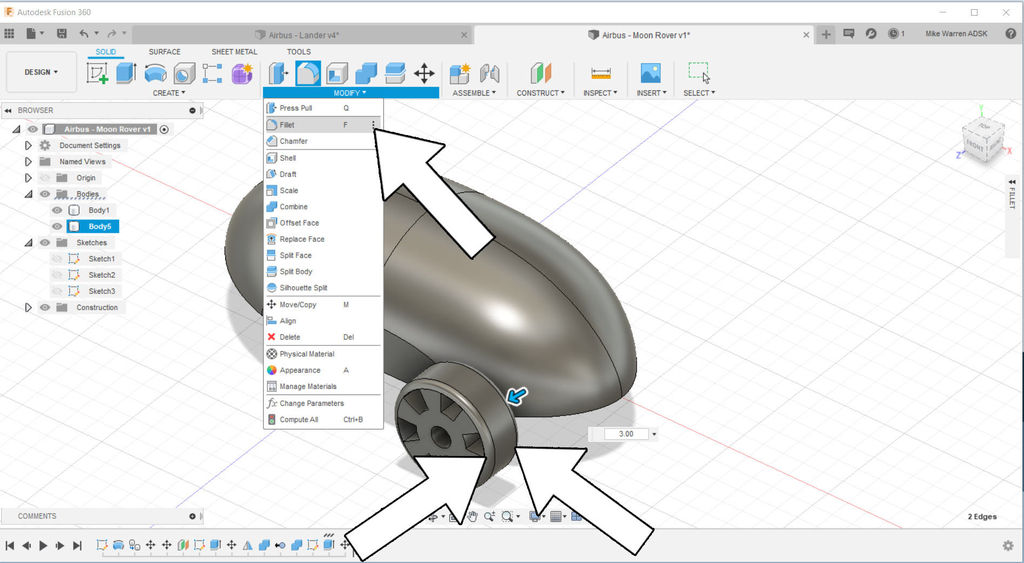
Task: Open the Data Panel grid icon
Action: (x=9, y=33)
